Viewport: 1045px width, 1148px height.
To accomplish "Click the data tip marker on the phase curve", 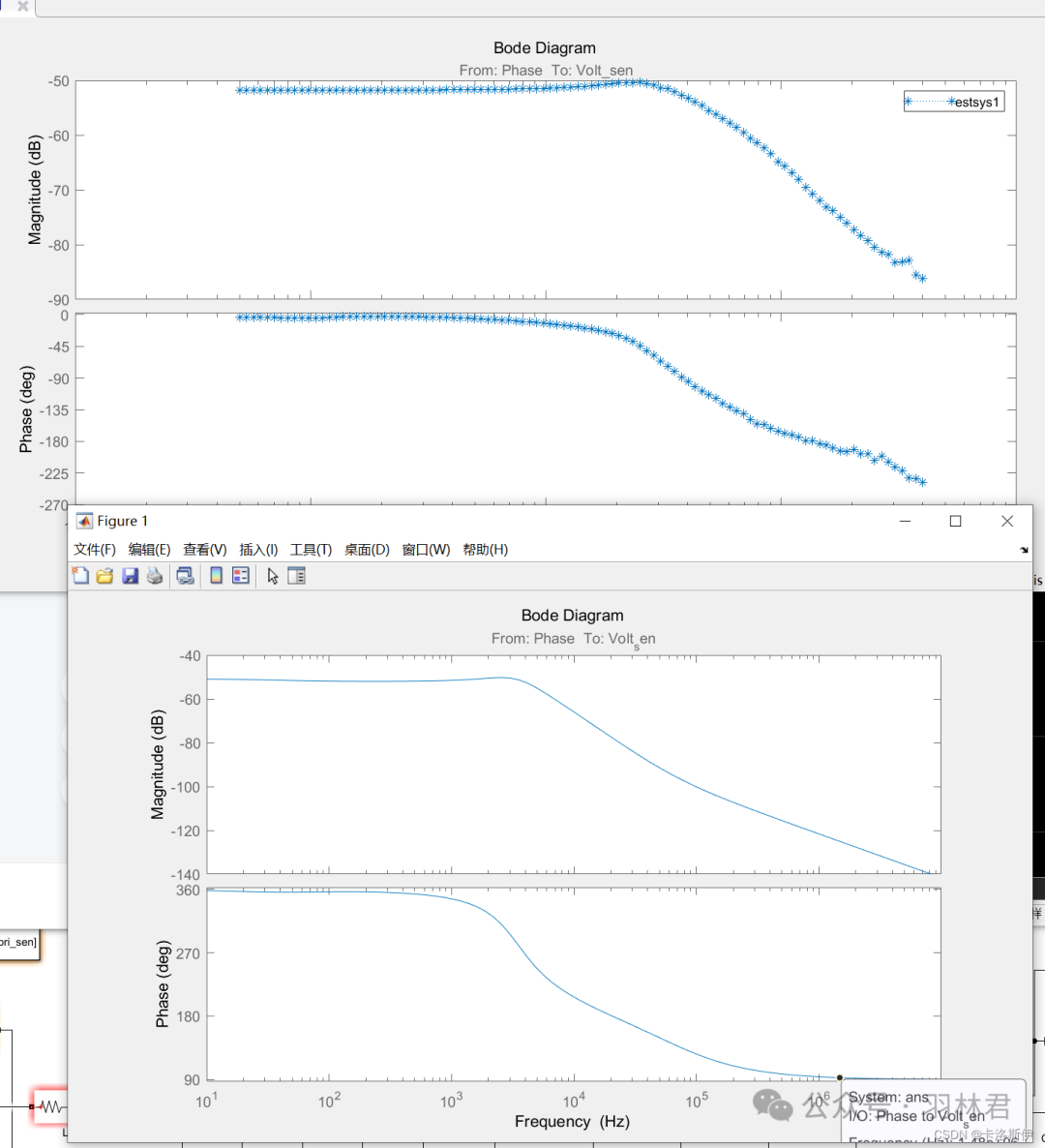I will click(x=840, y=1077).
